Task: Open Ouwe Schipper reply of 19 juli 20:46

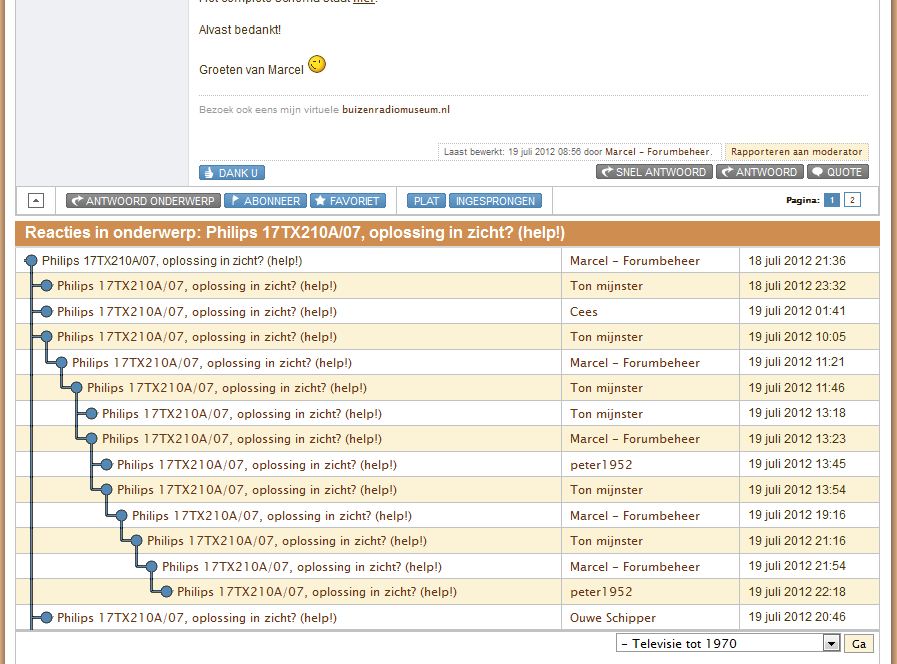Action: (x=197, y=617)
